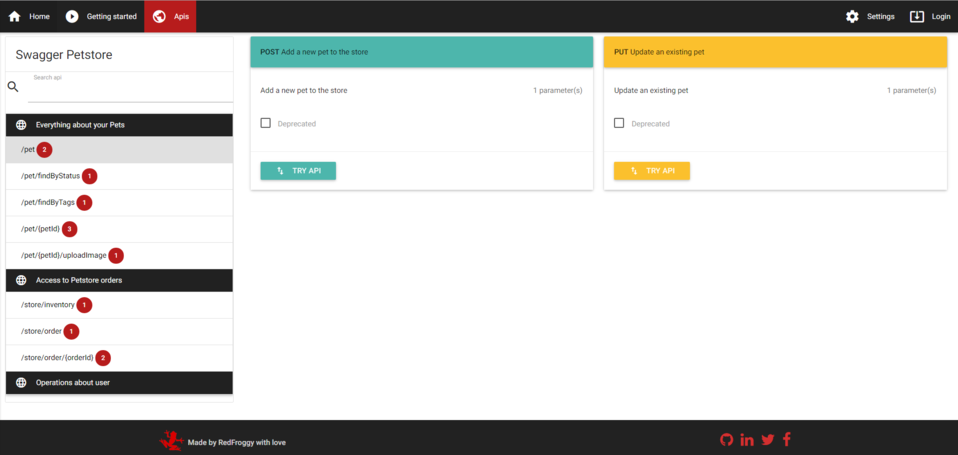The height and width of the screenshot is (455, 958).
Task: Click the Login download-arrow icon
Action: click(x=916, y=16)
